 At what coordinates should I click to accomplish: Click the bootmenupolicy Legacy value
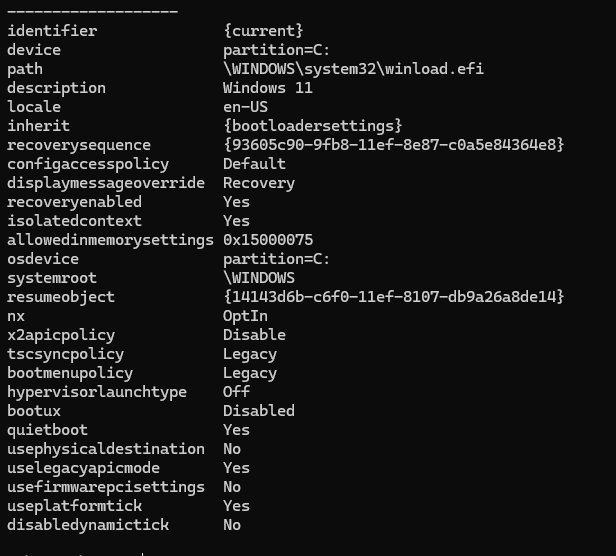click(249, 373)
